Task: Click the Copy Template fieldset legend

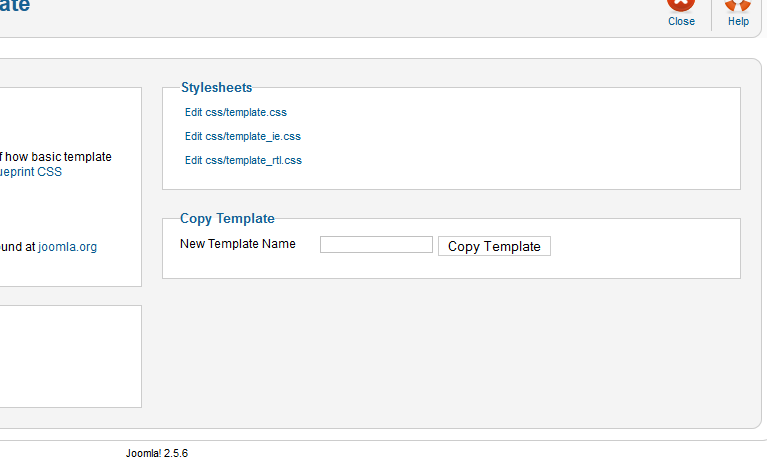Action: tap(227, 219)
